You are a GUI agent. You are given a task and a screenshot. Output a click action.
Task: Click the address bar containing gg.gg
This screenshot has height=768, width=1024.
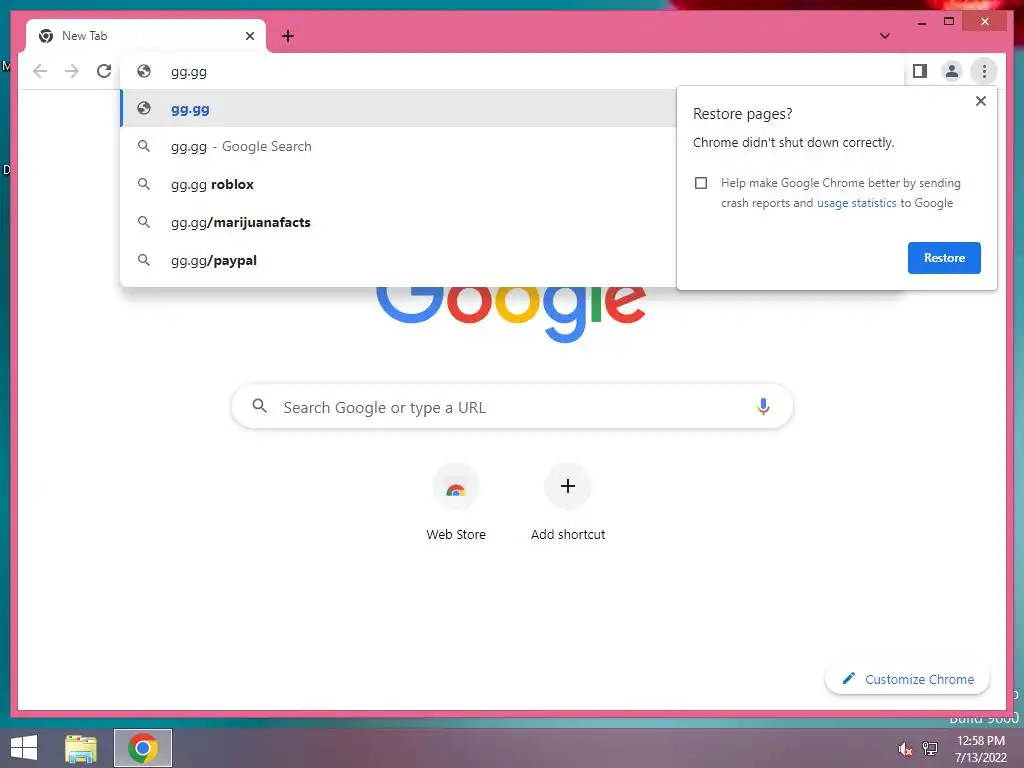(x=513, y=72)
